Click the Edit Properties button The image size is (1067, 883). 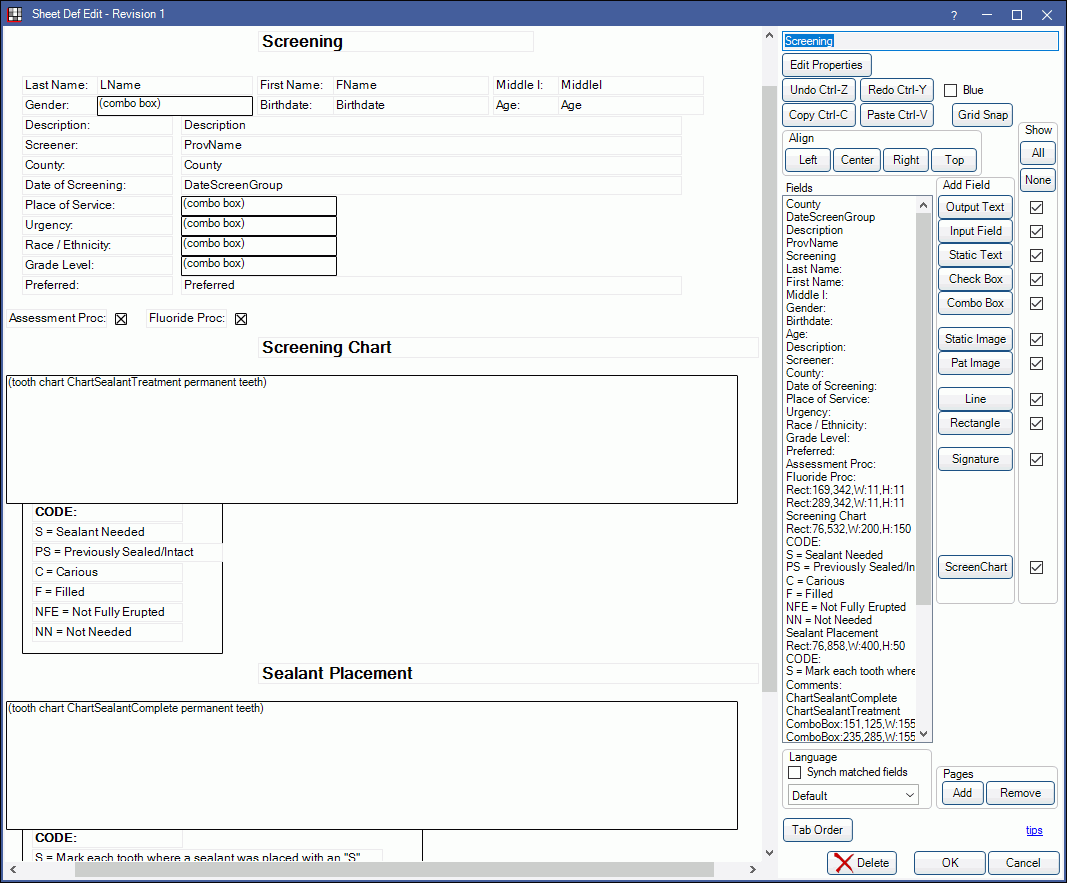(826, 65)
